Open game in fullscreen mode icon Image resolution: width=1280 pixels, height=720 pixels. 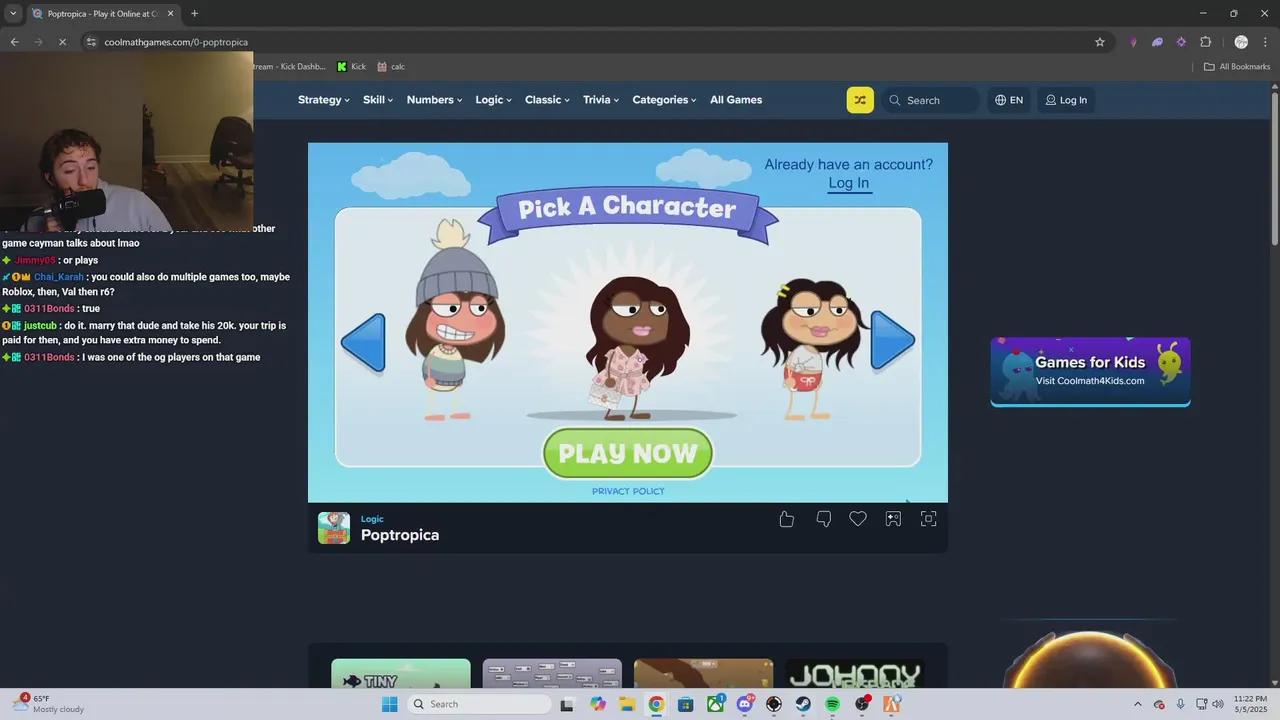click(929, 518)
